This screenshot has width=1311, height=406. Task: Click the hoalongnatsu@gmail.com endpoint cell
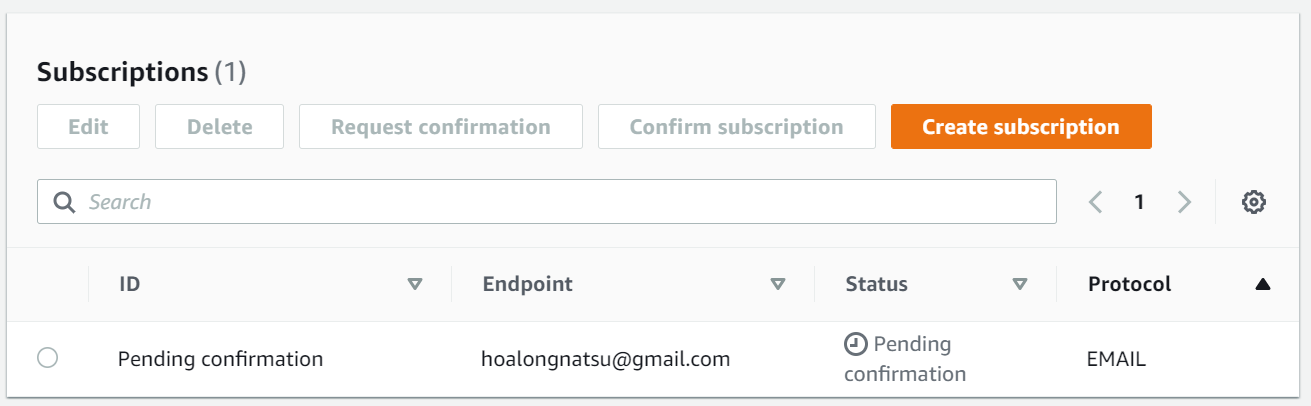605,359
